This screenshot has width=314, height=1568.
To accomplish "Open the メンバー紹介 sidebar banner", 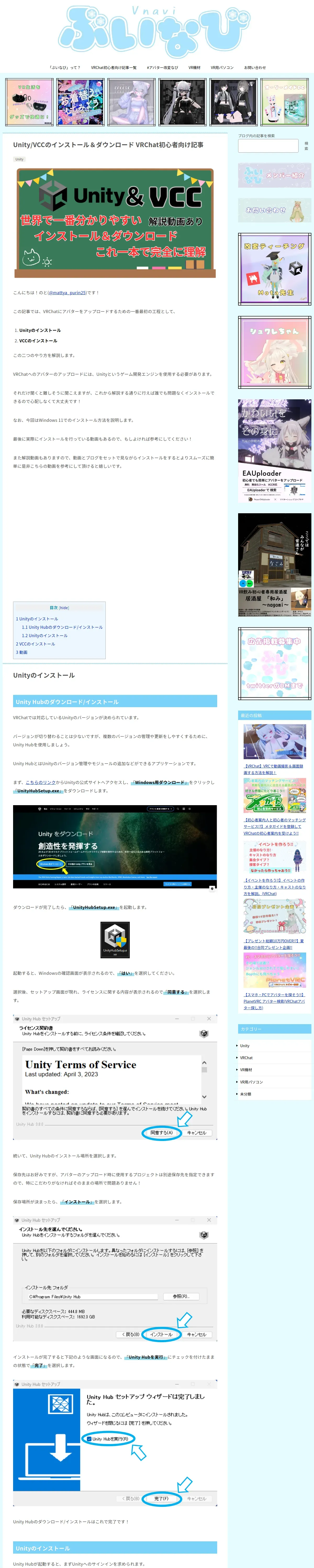I will (x=274, y=175).
